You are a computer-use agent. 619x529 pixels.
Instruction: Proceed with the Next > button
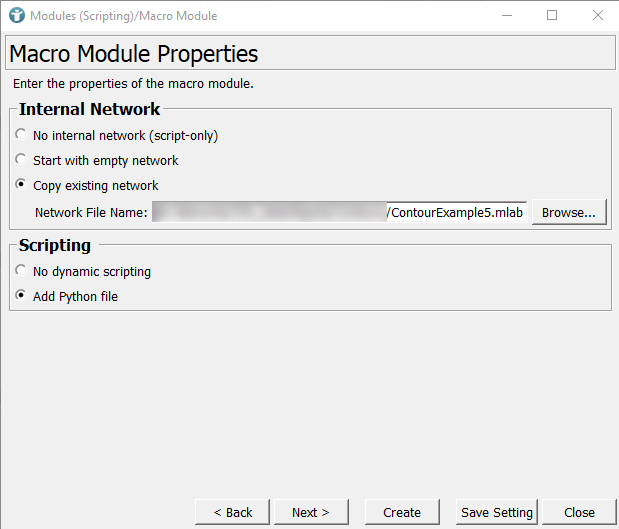coord(310,512)
